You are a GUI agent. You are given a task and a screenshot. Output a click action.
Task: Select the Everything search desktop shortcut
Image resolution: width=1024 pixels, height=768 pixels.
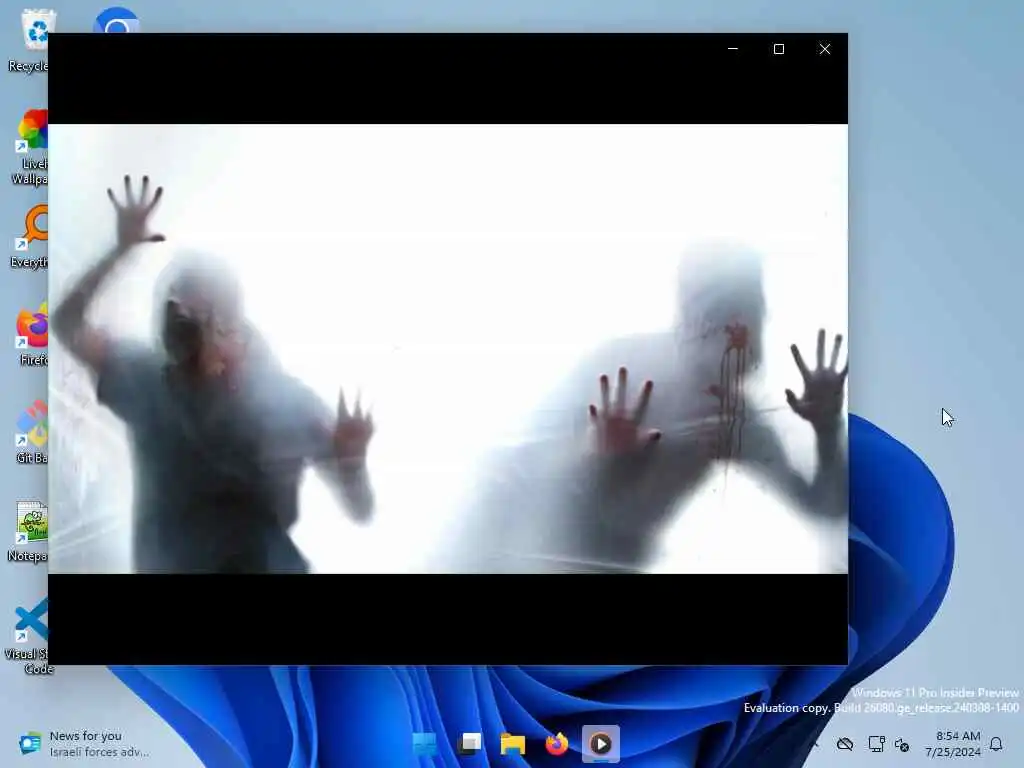point(30,236)
